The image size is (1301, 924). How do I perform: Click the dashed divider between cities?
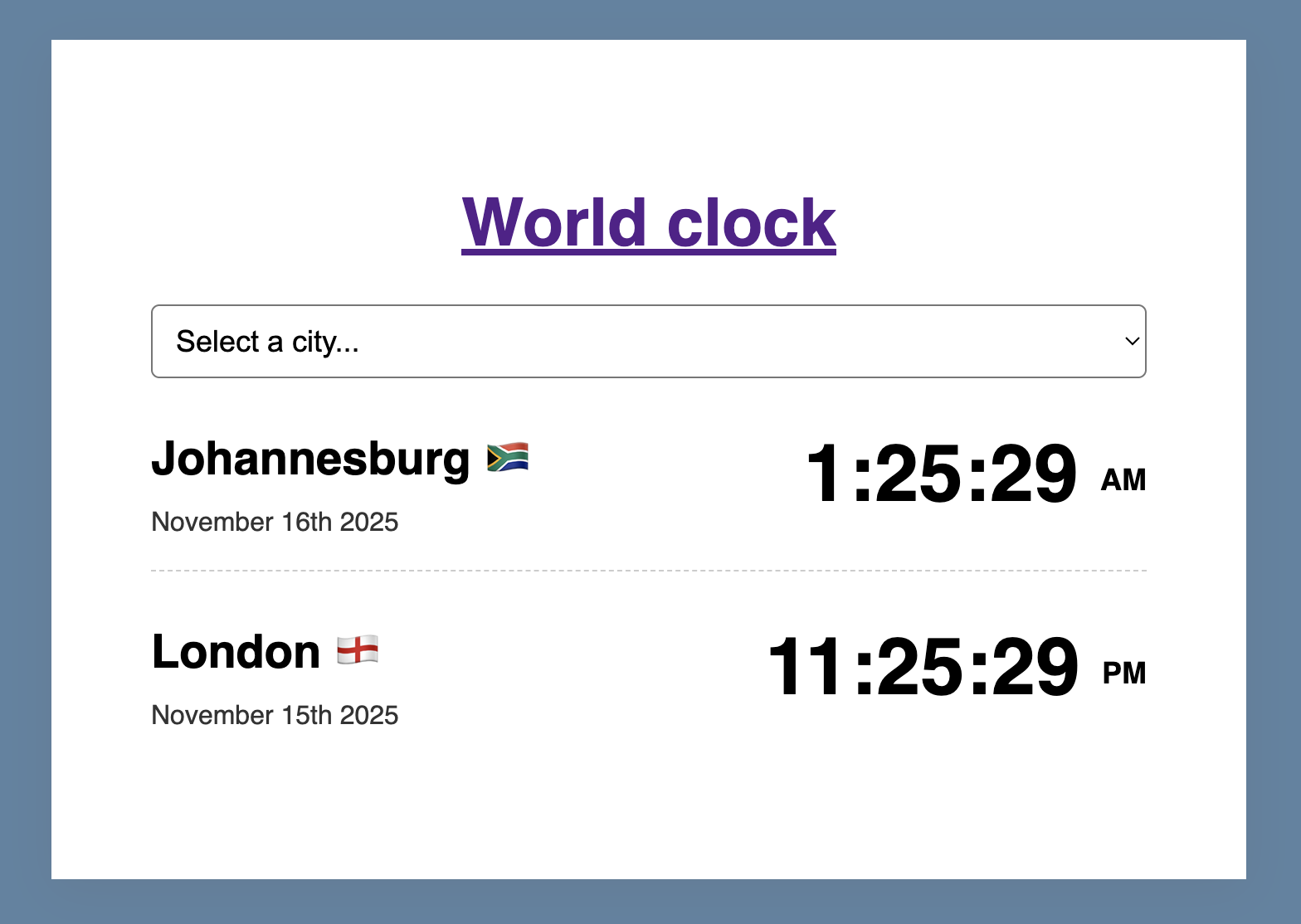(x=648, y=571)
